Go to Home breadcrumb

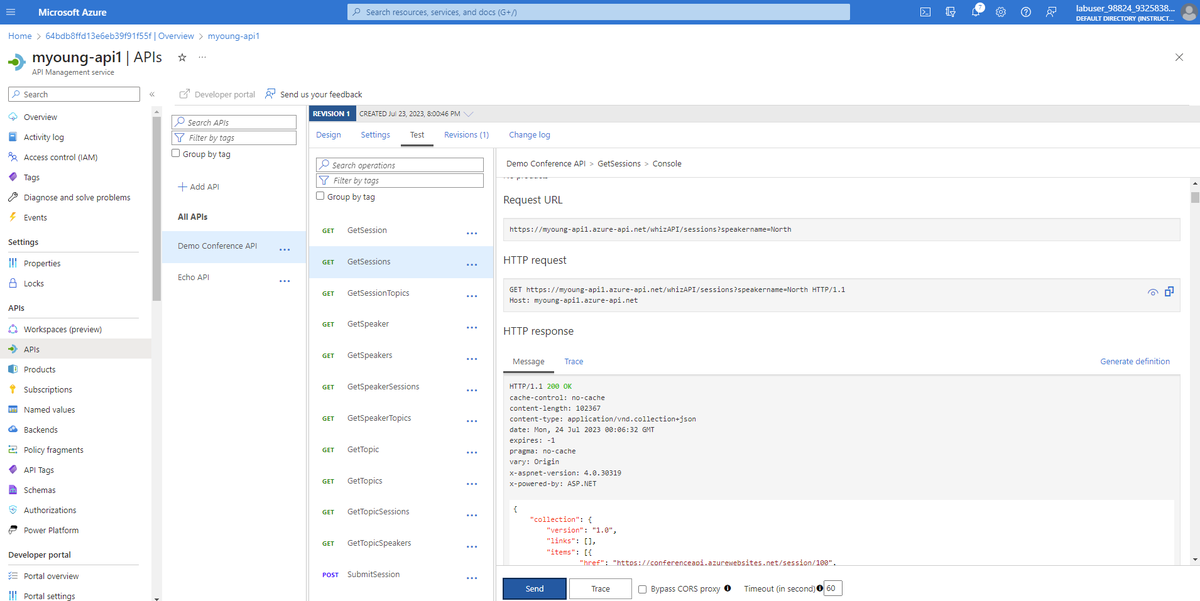(x=20, y=36)
